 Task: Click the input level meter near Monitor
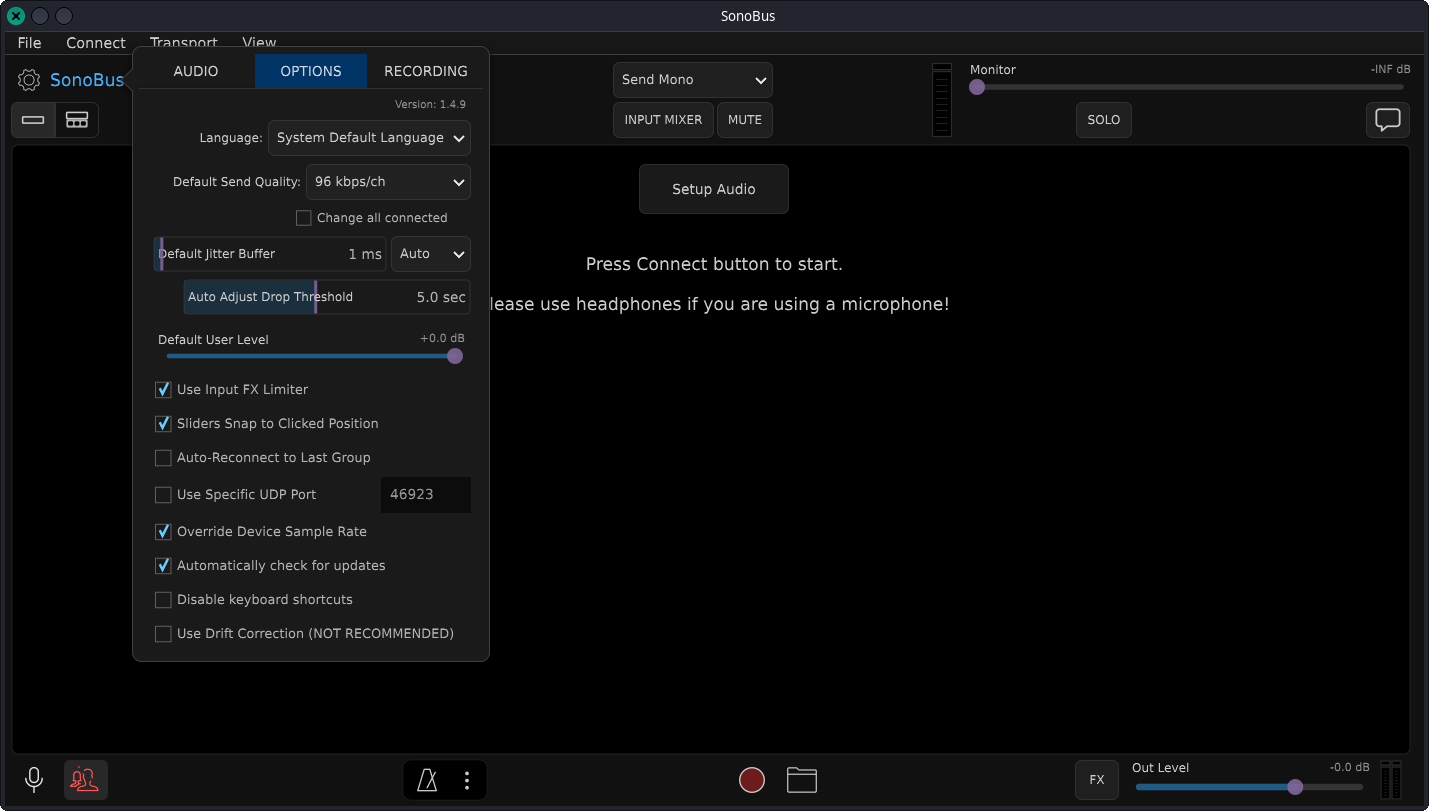(942, 100)
